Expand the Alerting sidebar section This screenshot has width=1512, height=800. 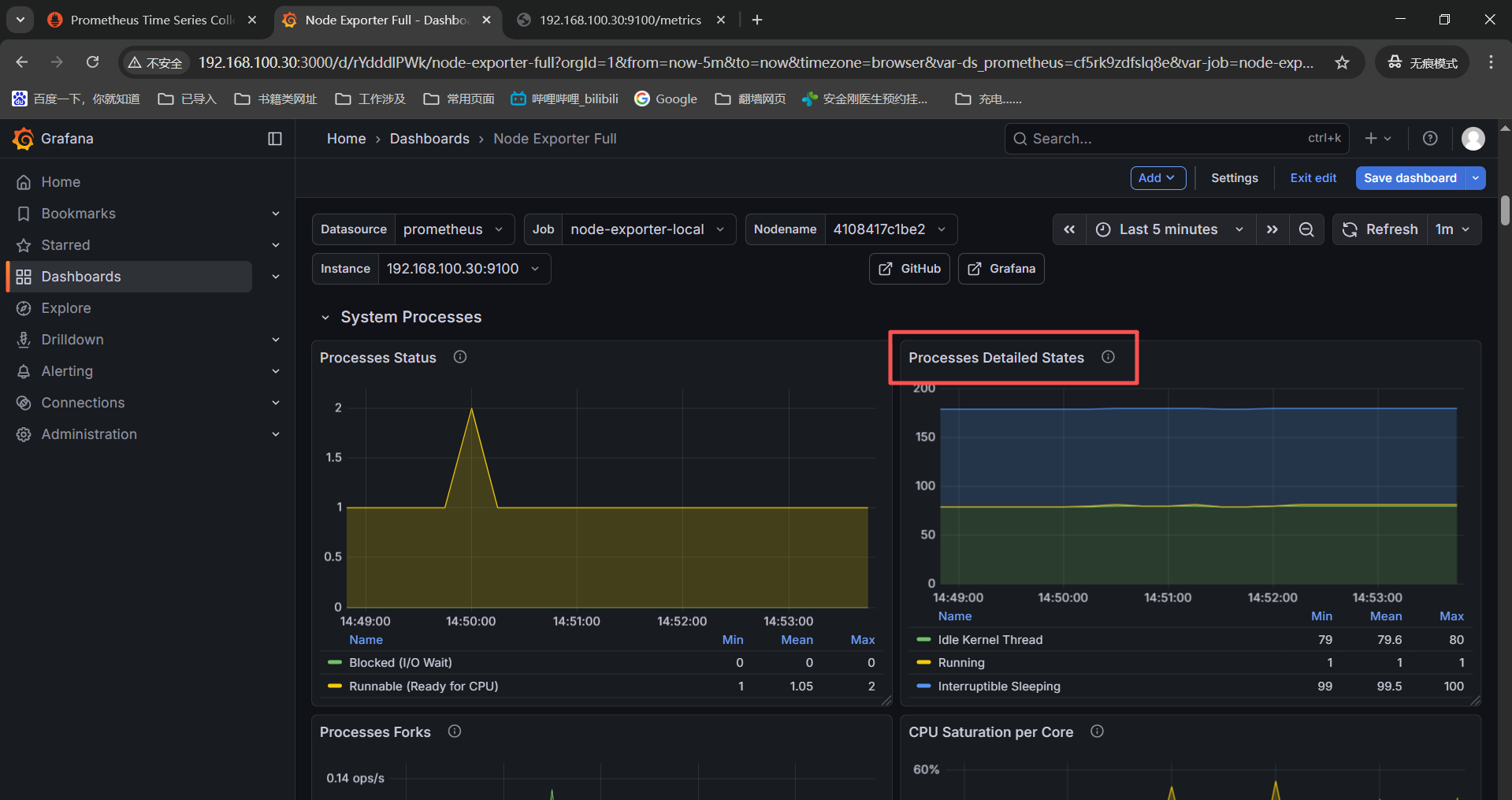click(x=276, y=371)
